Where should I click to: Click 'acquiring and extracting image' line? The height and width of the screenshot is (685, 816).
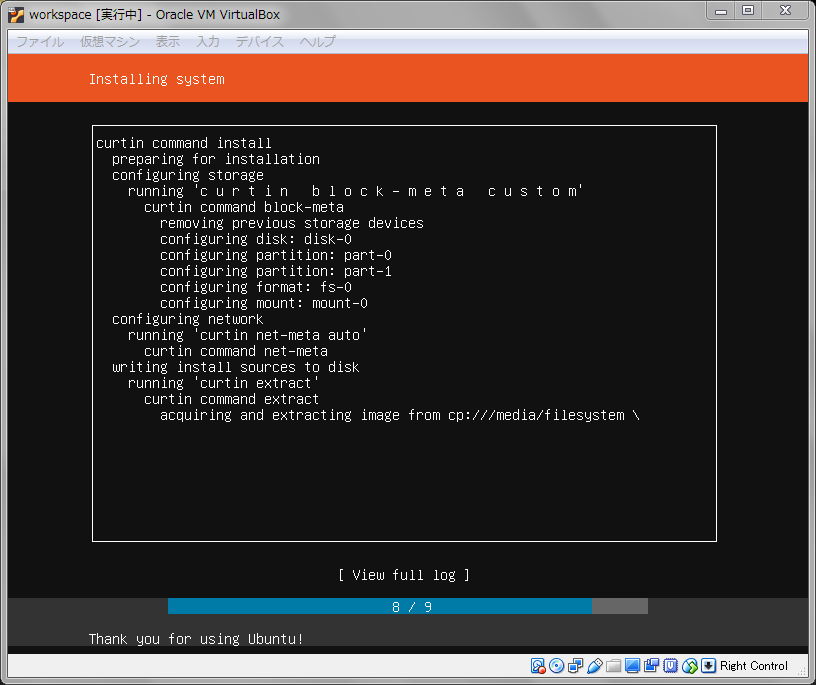pos(400,415)
